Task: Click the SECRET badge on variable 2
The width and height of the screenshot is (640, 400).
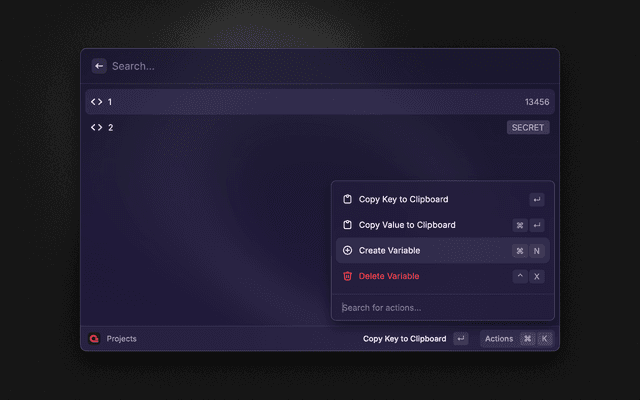Action: tap(528, 128)
